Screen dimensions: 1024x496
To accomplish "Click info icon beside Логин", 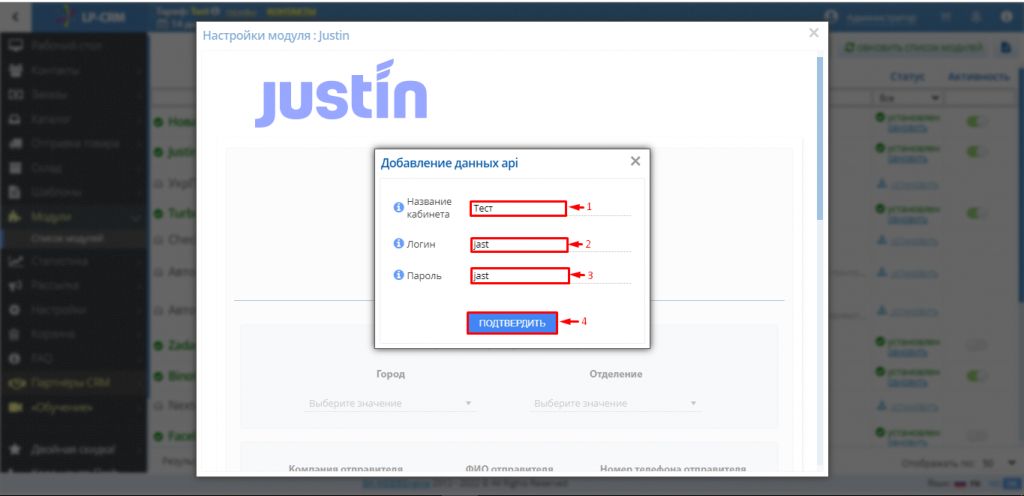I will coord(398,243).
